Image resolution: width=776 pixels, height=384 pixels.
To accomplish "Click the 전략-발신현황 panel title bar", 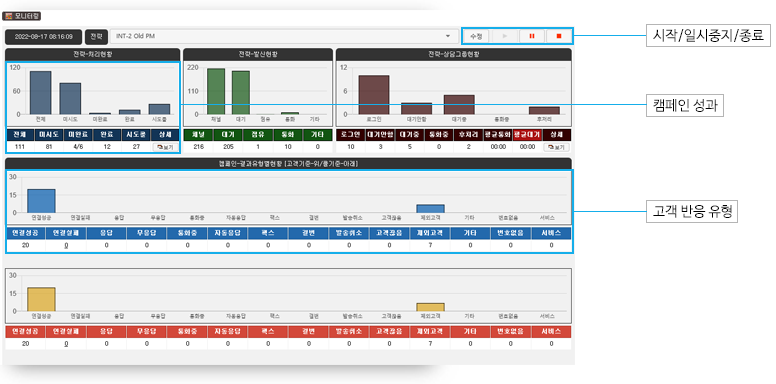I will point(257,54).
